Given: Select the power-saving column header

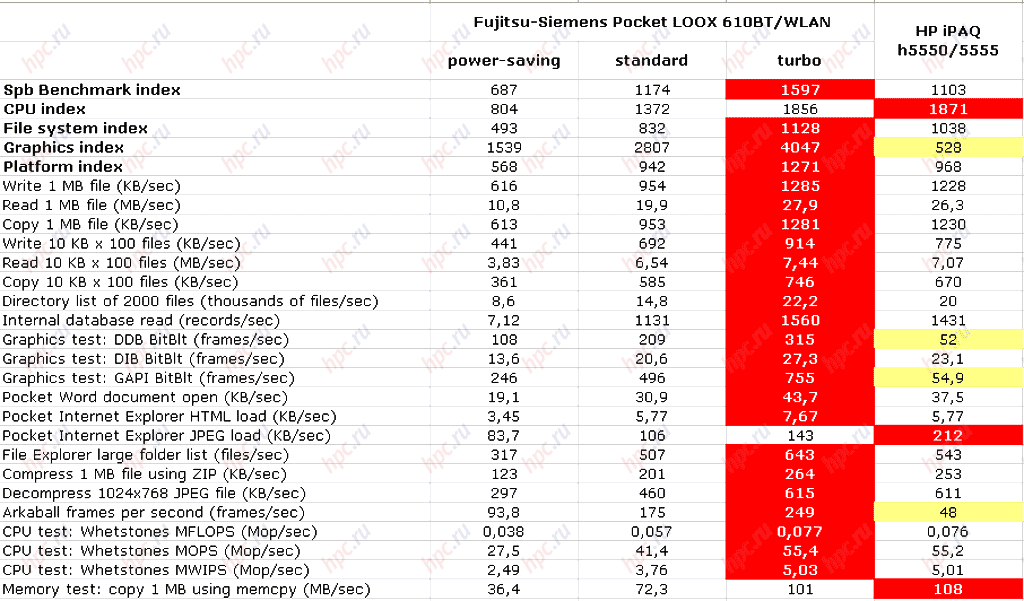Looking at the screenshot, I should [x=504, y=61].
